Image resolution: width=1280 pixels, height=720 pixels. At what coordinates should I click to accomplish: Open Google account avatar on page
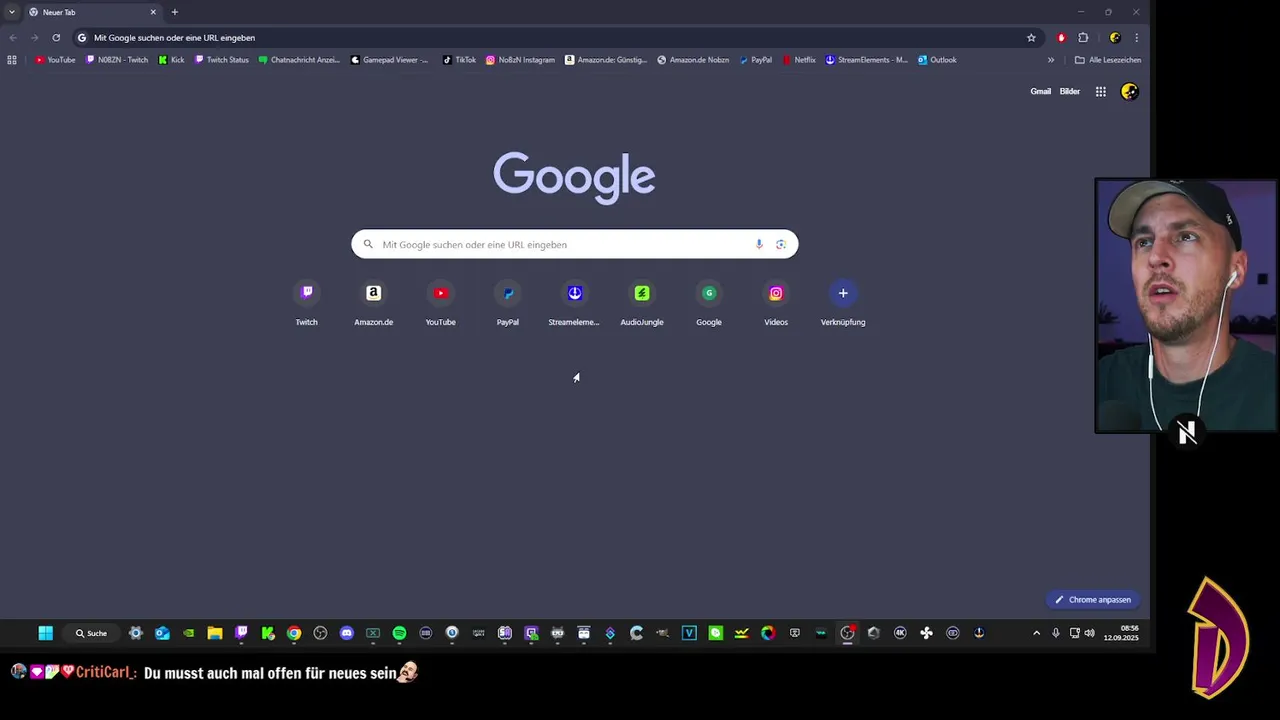(1129, 91)
